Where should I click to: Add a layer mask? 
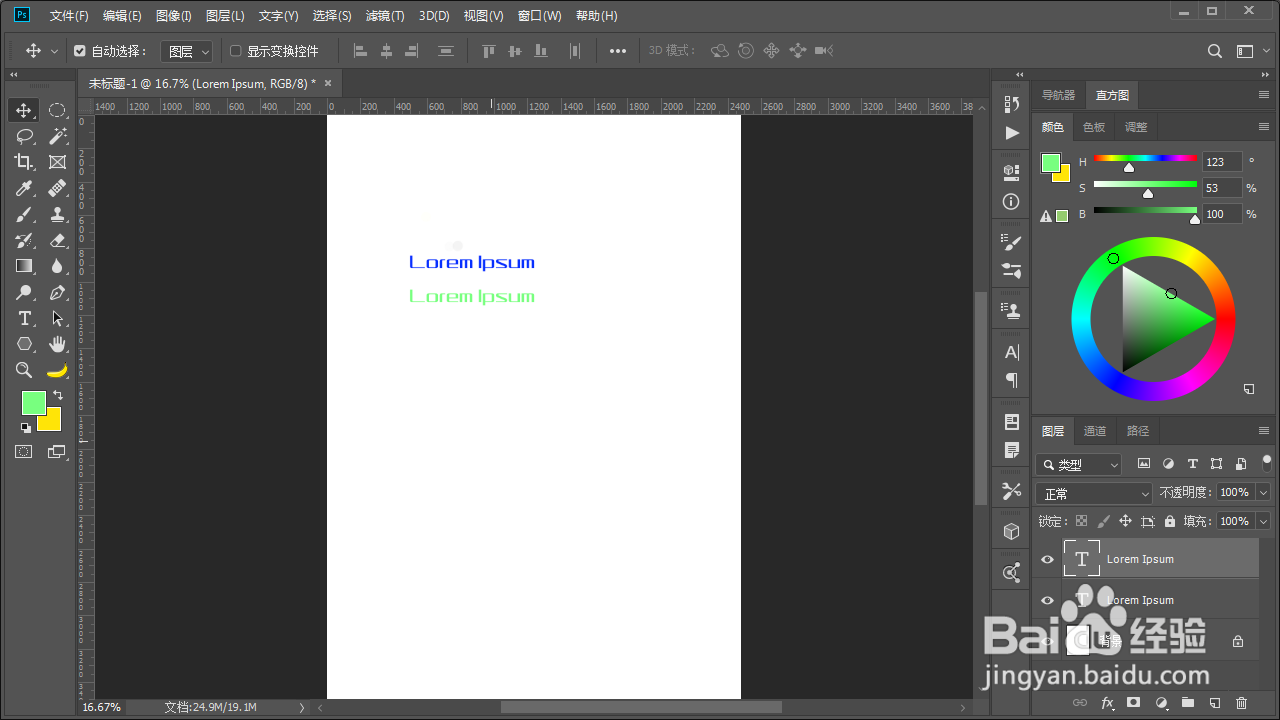pos(1134,703)
